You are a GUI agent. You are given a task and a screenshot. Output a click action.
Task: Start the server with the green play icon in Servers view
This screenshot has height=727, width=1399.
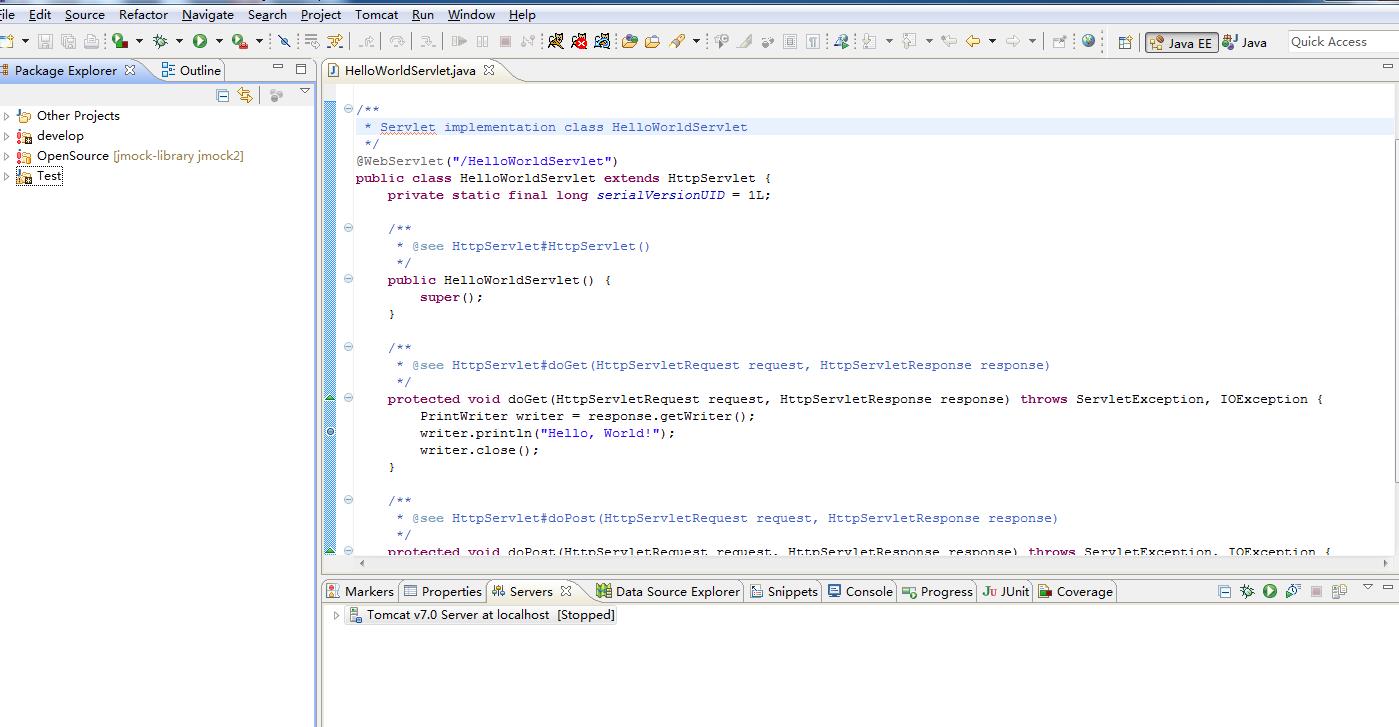point(1269,591)
